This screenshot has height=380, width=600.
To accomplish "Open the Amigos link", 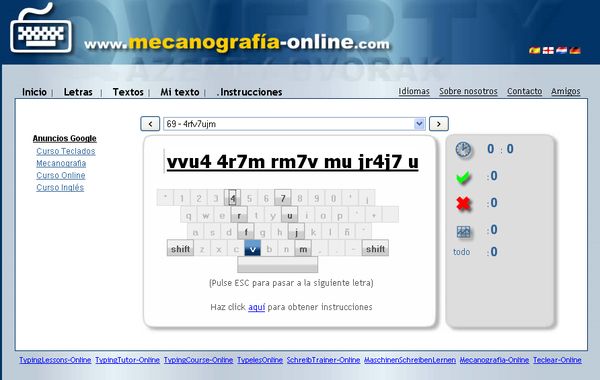I will 566,91.
